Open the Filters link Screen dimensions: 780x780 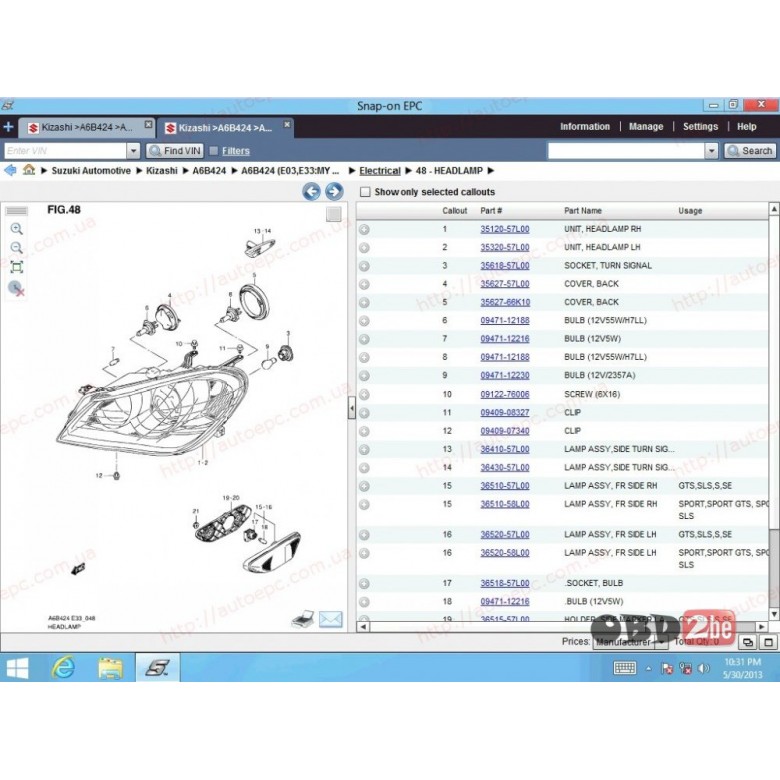tap(236, 151)
